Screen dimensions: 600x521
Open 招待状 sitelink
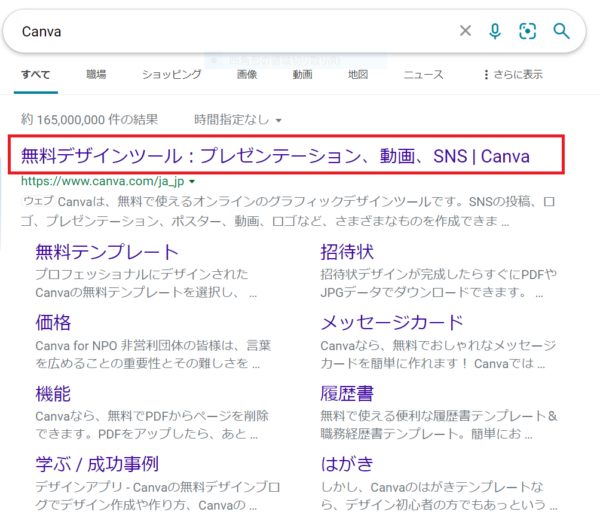click(x=347, y=252)
